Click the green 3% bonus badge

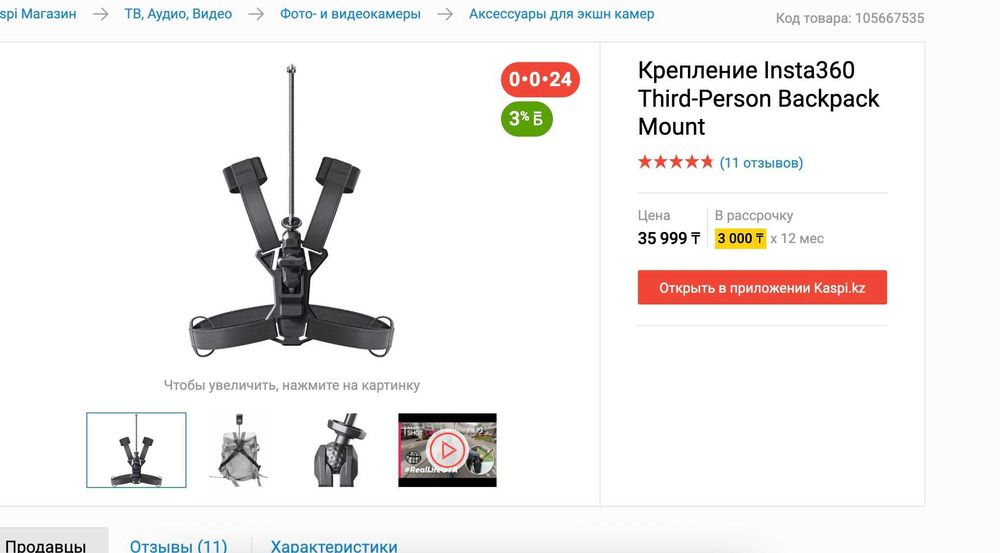pos(526,119)
